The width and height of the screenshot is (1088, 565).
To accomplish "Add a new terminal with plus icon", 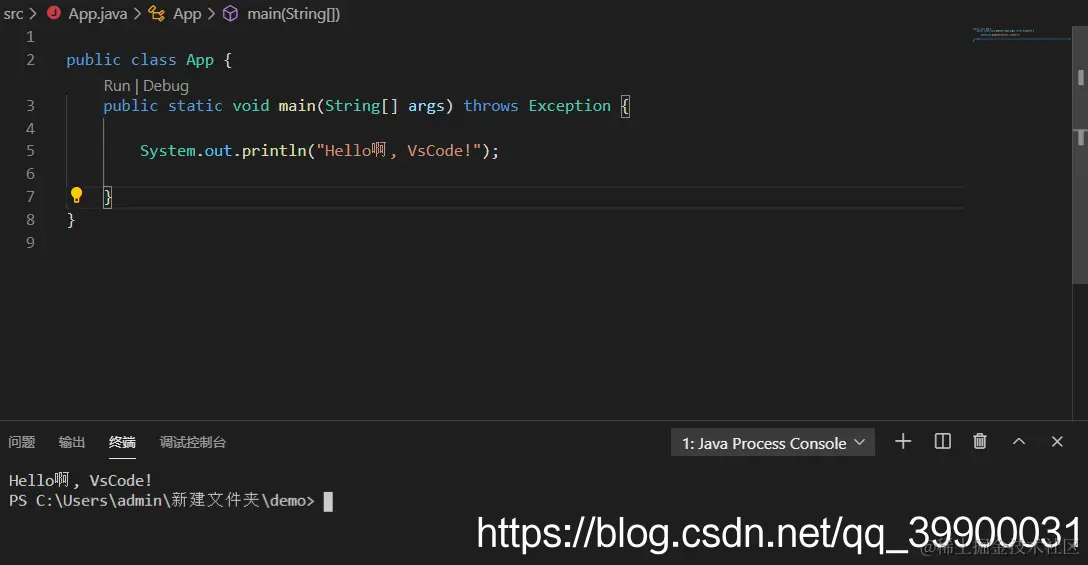I will click(903, 441).
